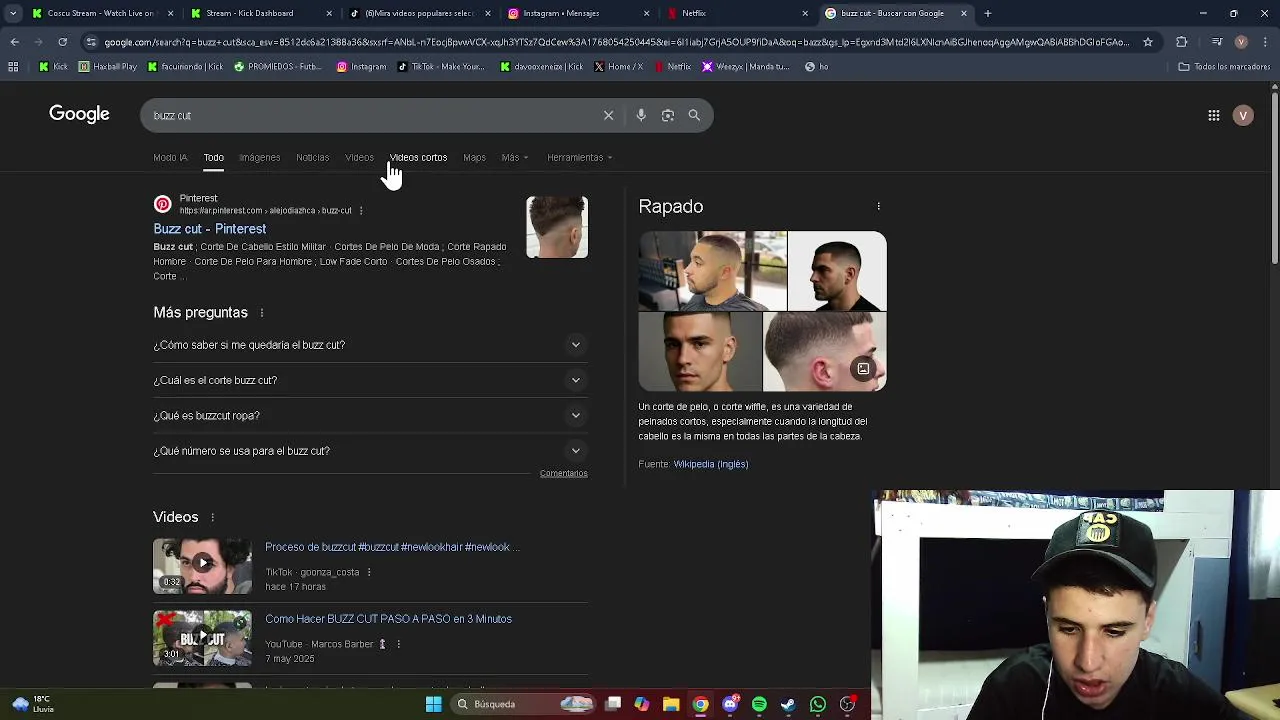The width and height of the screenshot is (1280, 720).
Task: Switch to the Noticias tab
Action: (312, 157)
